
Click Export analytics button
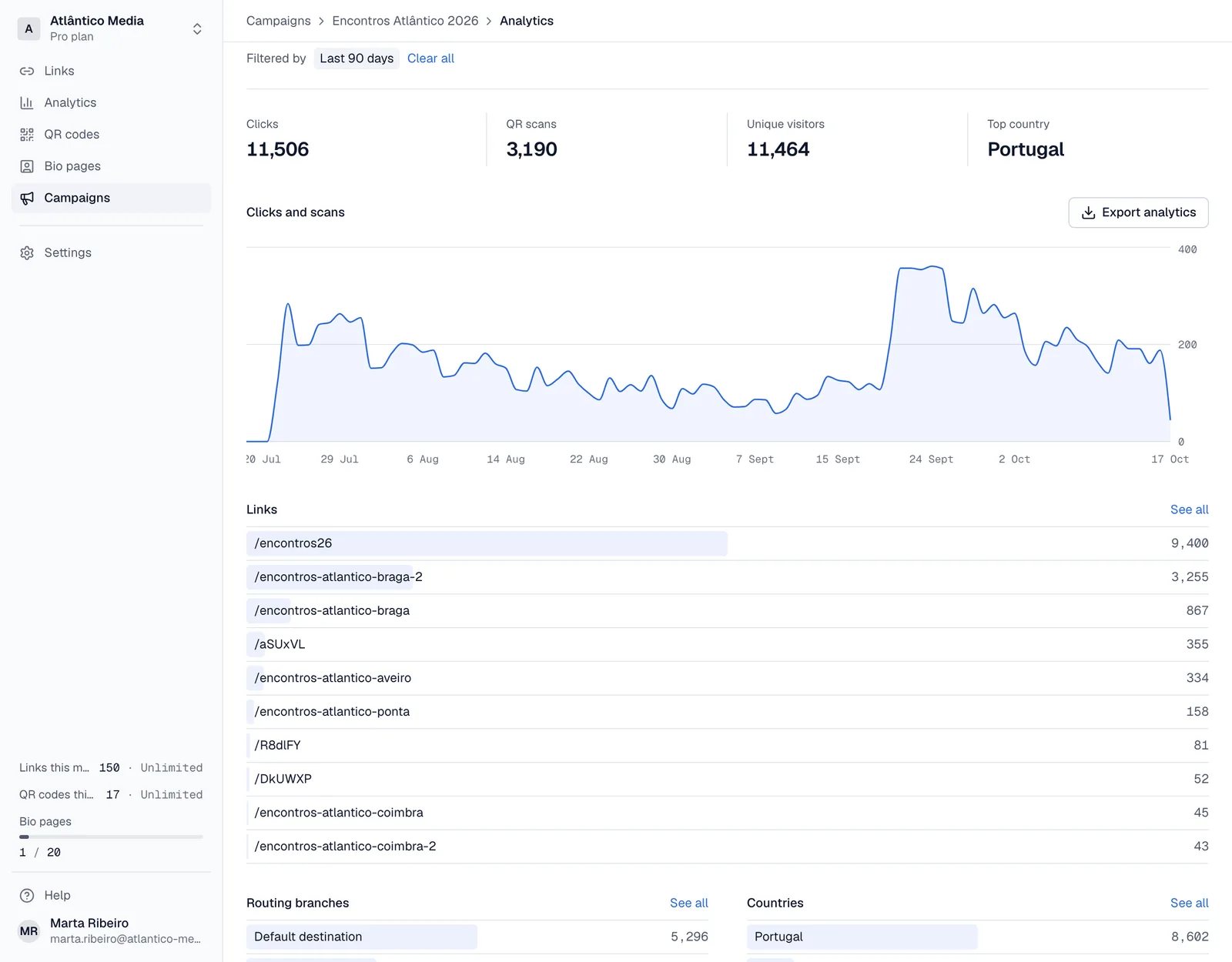coord(1138,212)
